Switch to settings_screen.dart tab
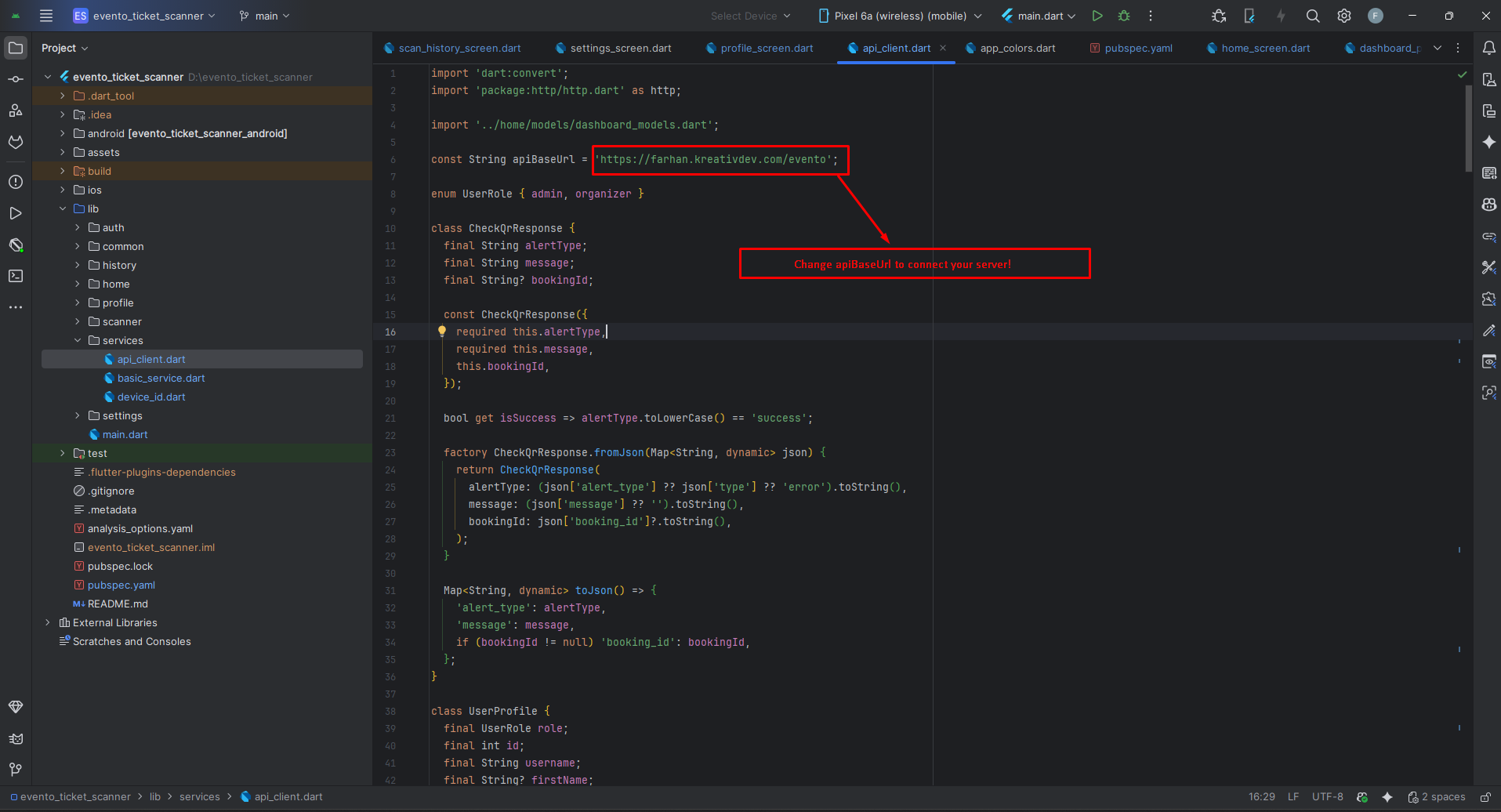The image size is (1501, 812). click(x=614, y=48)
